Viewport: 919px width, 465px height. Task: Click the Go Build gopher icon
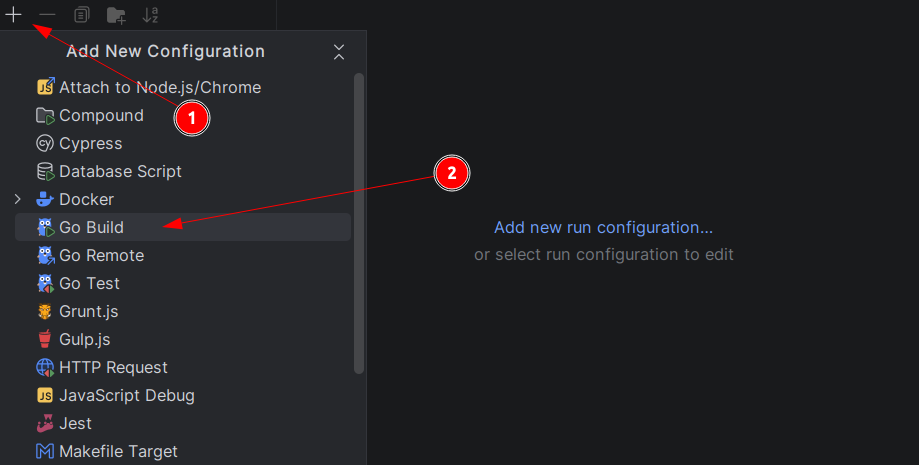tap(45, 228)
